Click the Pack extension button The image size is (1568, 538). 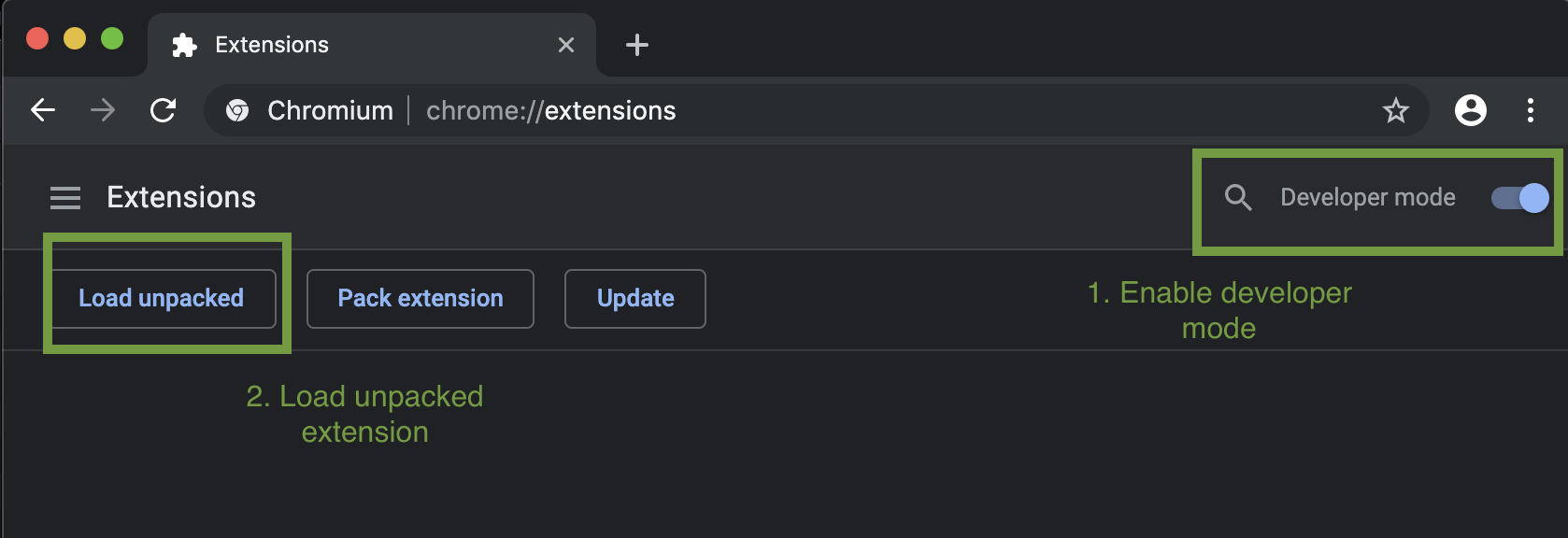tap(421, 299)
